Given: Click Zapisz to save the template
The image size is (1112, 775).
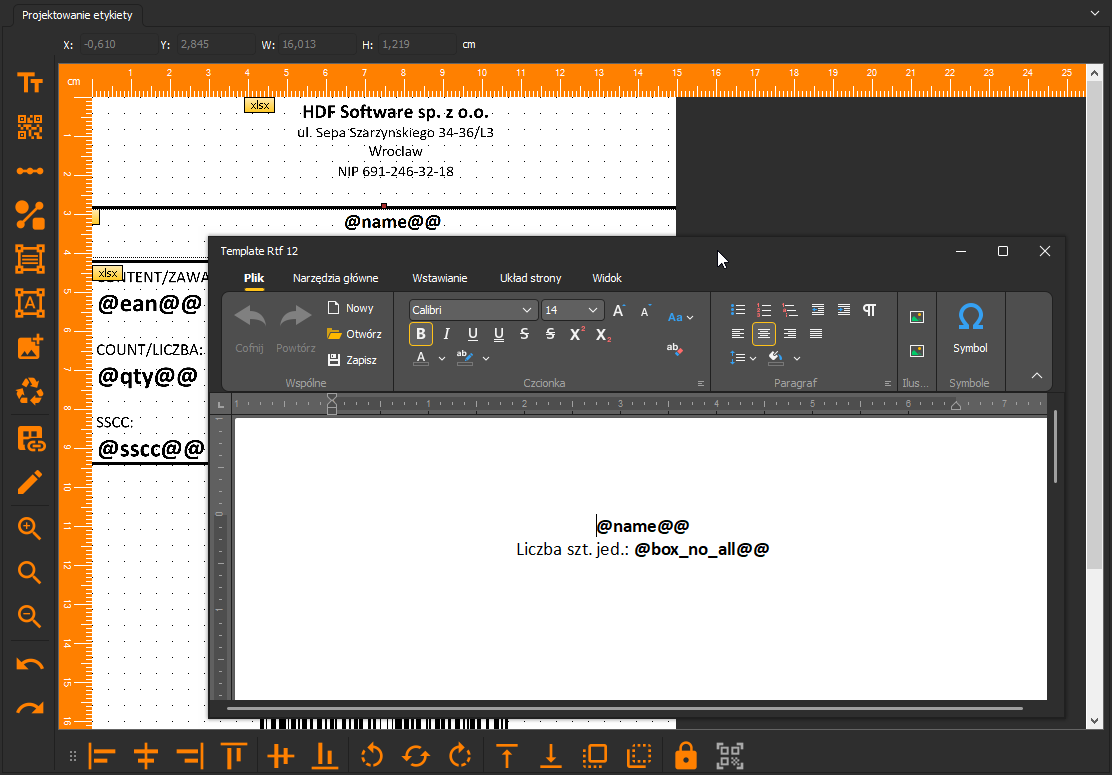Looking at the screenshot, I should click(352, 360).
